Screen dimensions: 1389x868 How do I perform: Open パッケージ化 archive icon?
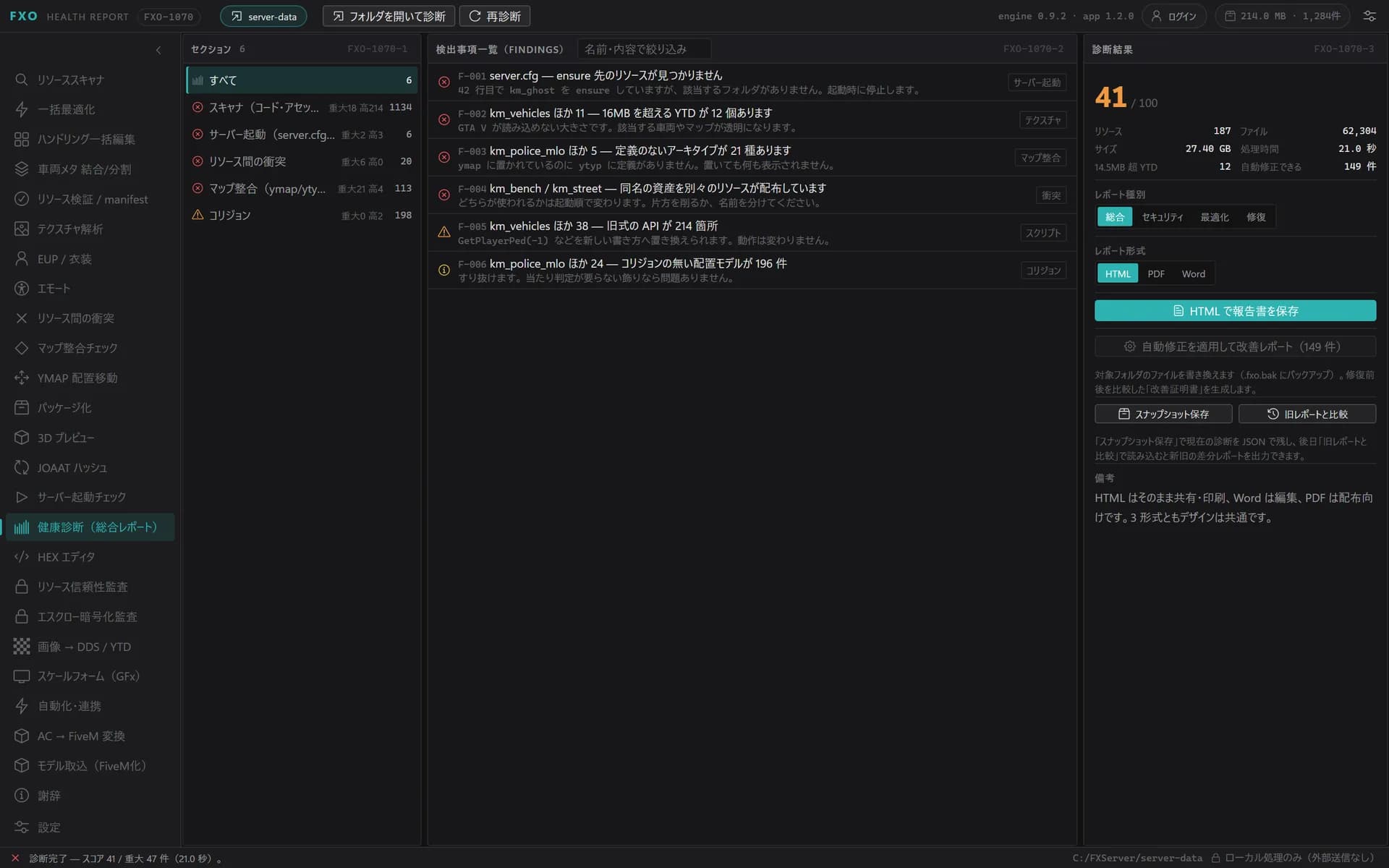coord(22,408)
